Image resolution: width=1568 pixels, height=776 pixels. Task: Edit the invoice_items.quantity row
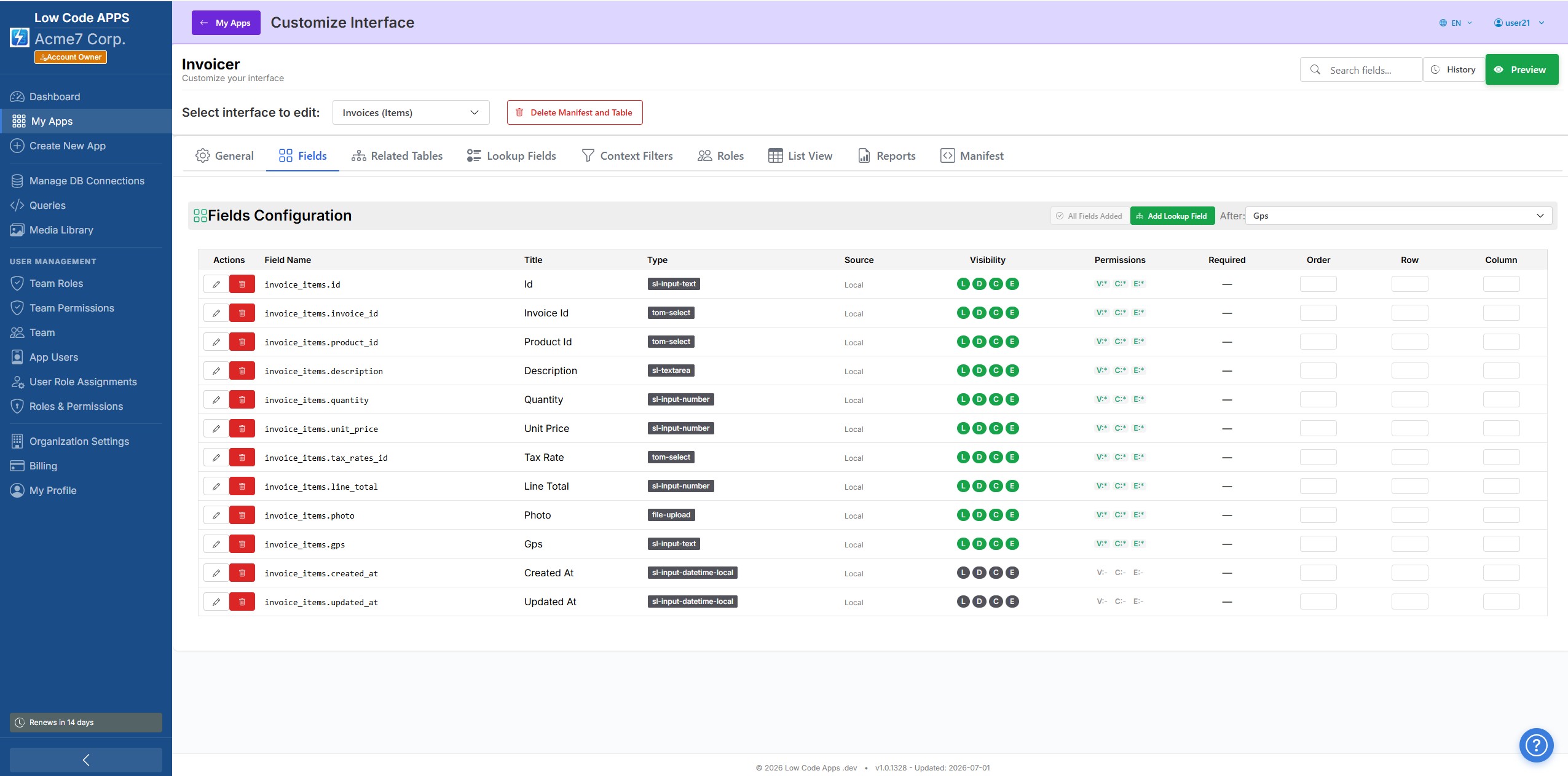216,400
